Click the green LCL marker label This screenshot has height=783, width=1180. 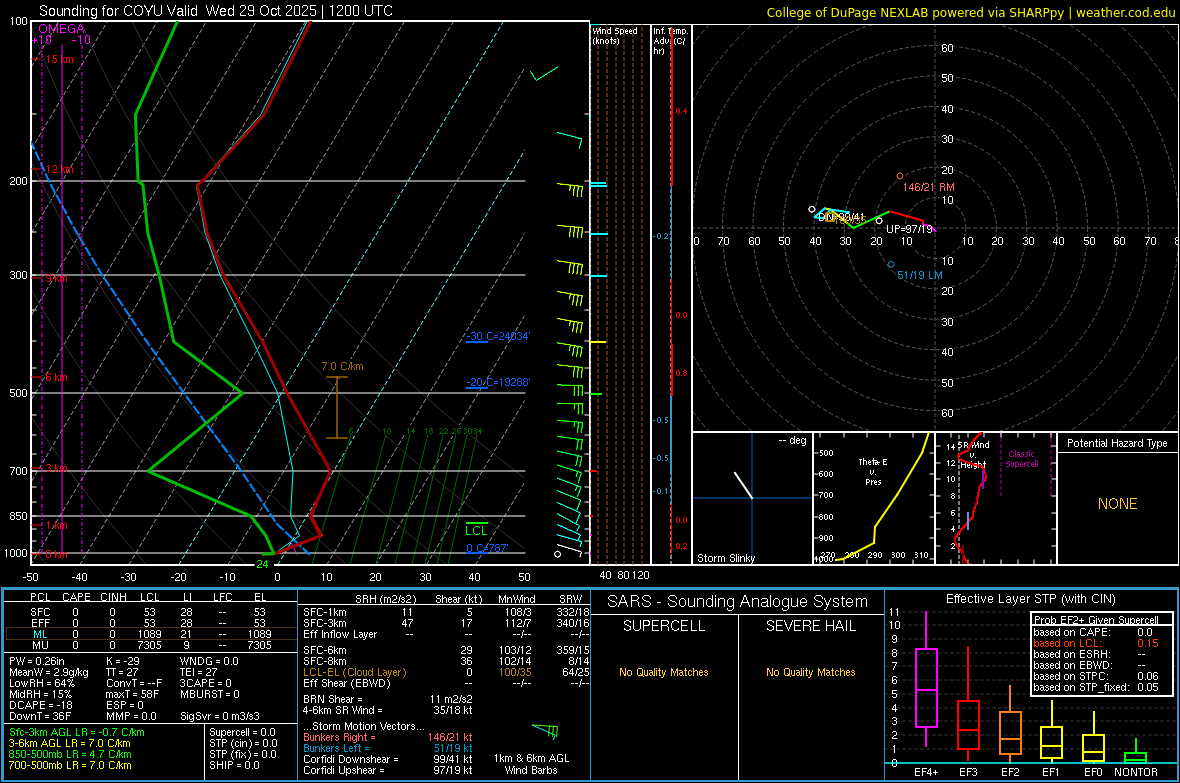pyautogui.click(x=476, y=531)
